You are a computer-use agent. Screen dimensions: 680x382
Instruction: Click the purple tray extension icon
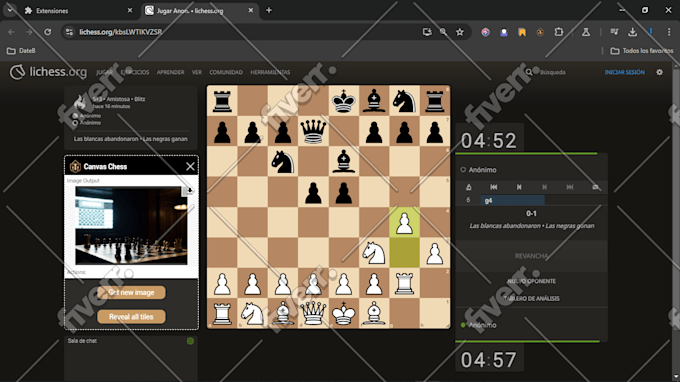pyautogui.click(x=503, y=32)
